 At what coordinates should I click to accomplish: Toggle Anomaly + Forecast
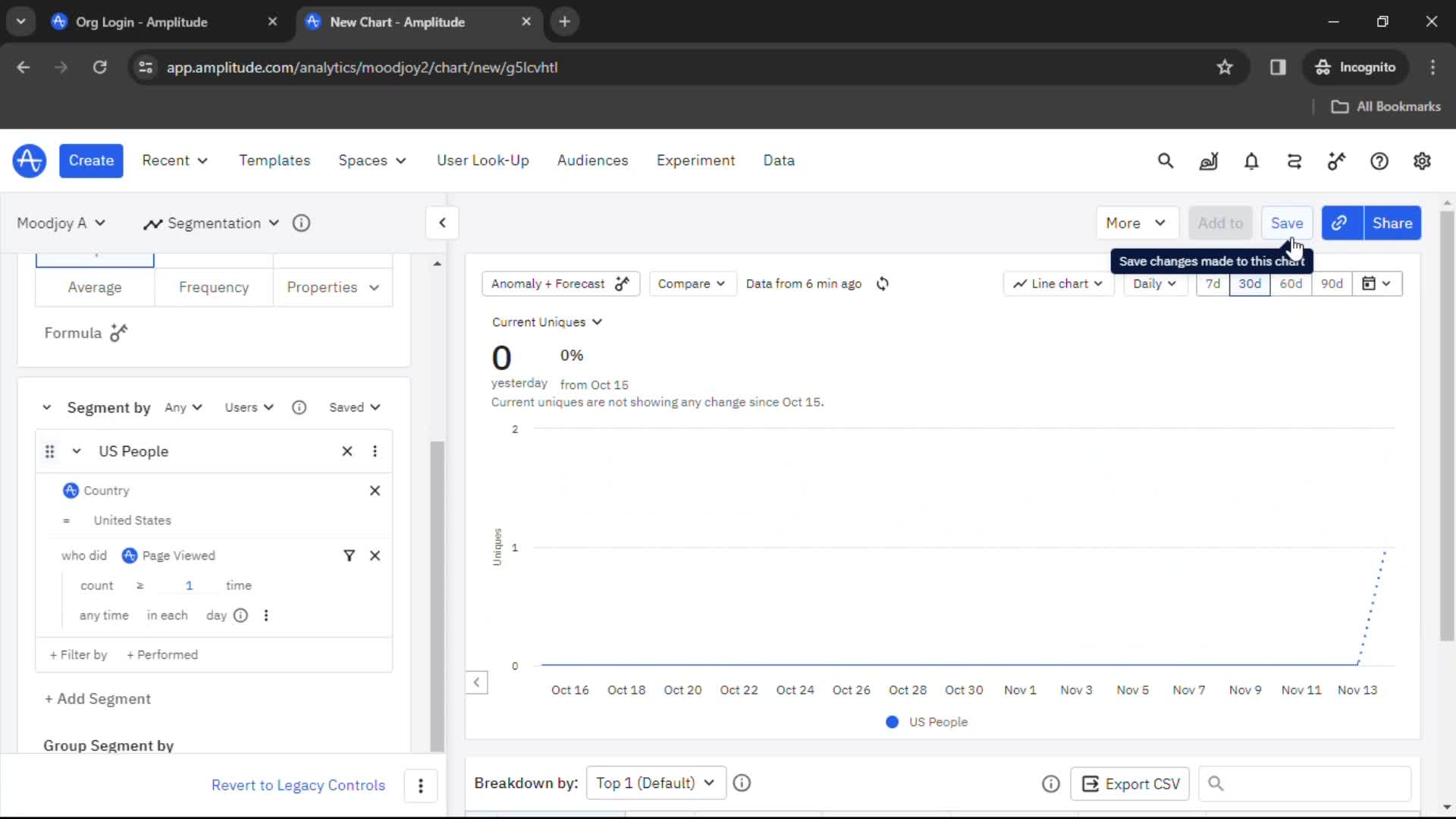[560, 284]
